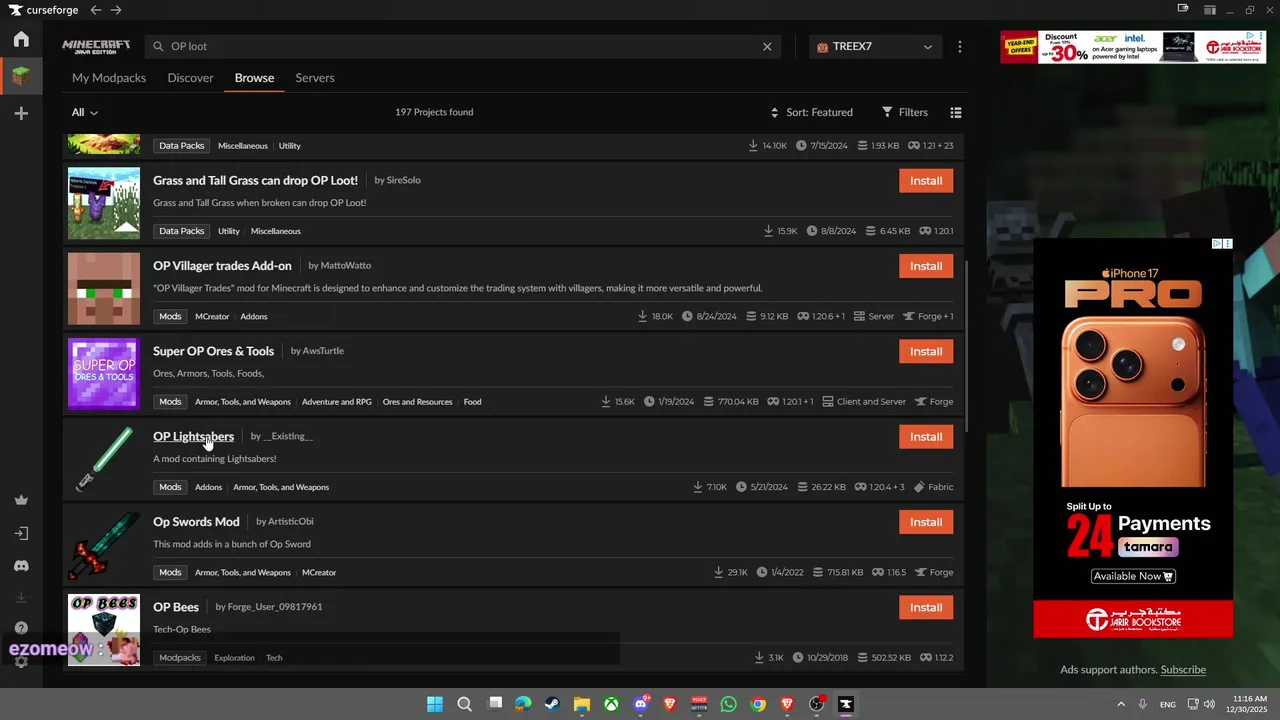Image resolution: width=1280 pixels, height=720 pixels.
Task: Switch to list view layout icon
Action: tap(956, 112)
